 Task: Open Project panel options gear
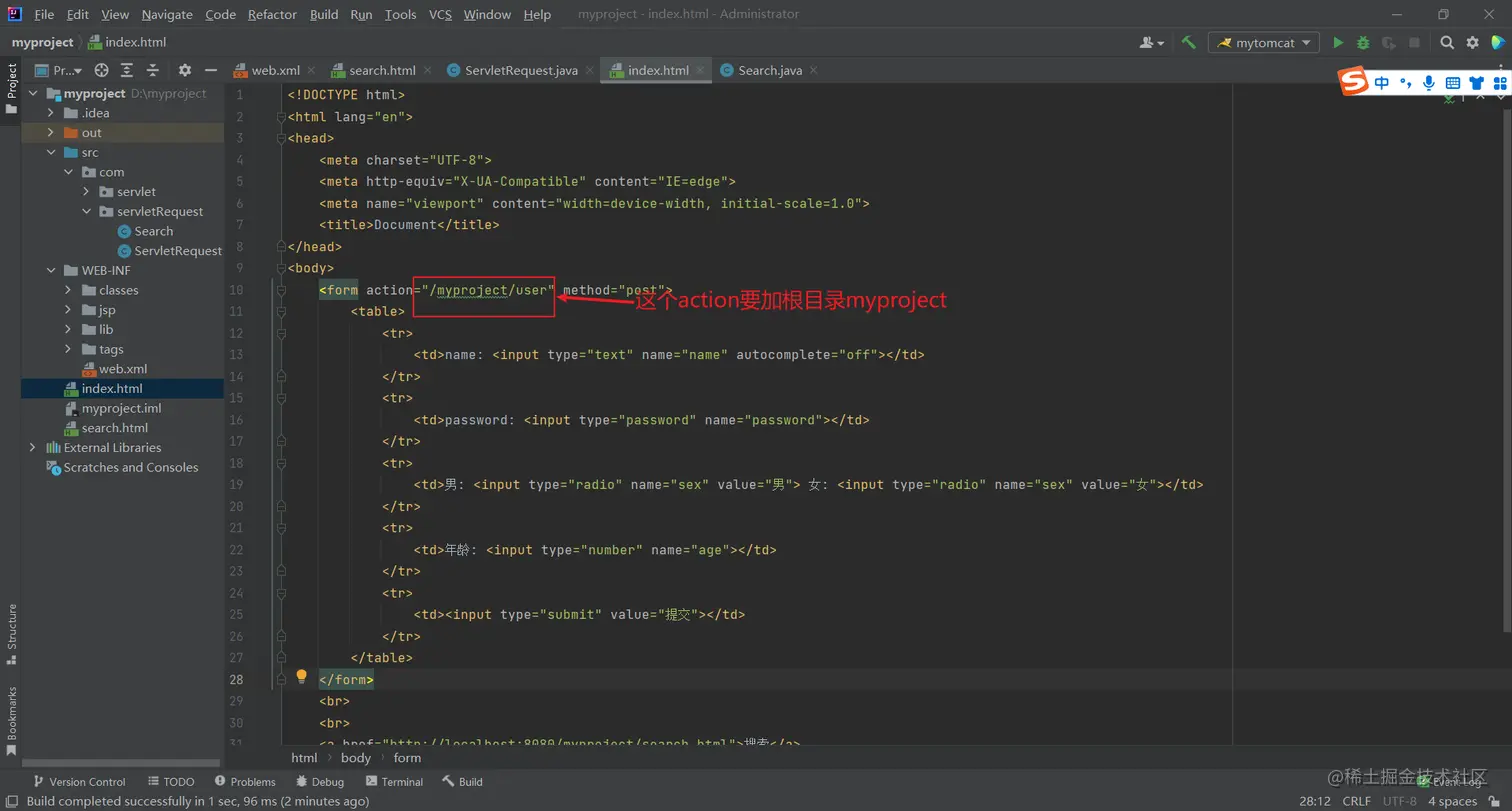(x=185, y=70)
